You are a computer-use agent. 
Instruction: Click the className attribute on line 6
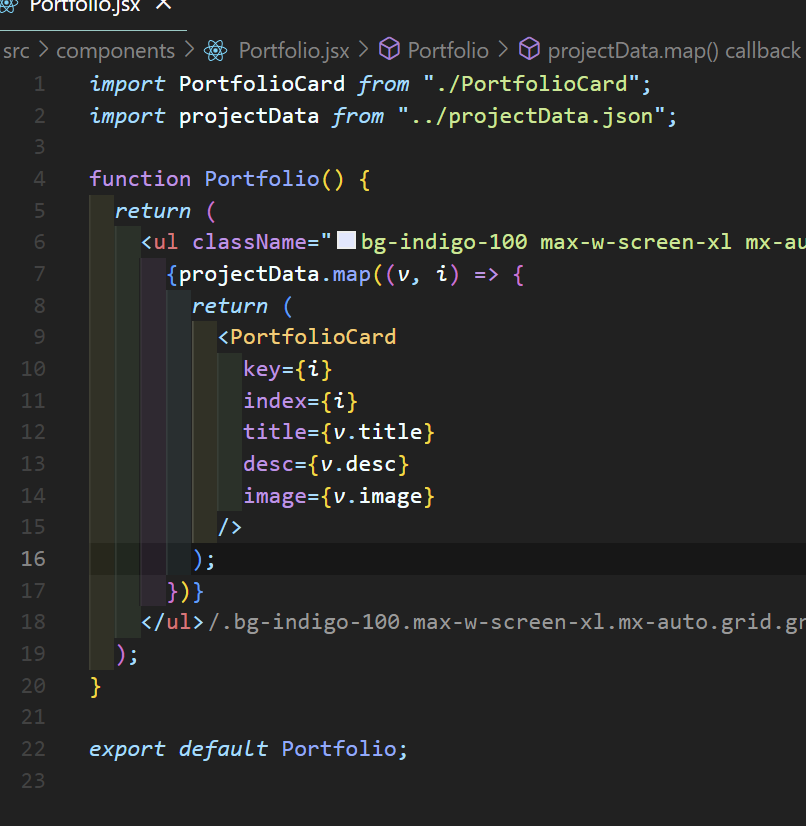tap(249, 242)
